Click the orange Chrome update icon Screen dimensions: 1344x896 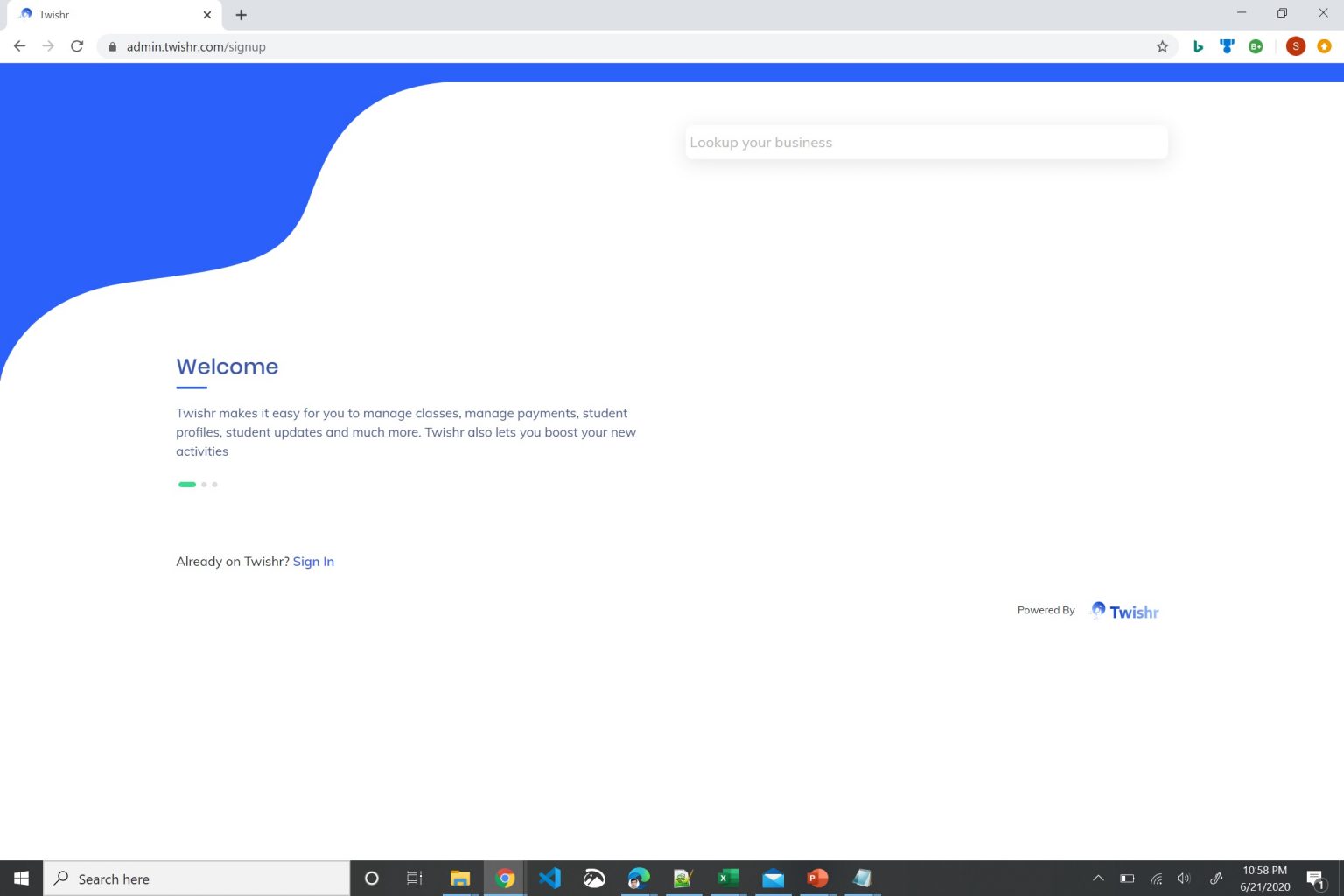pos(1324,46)
